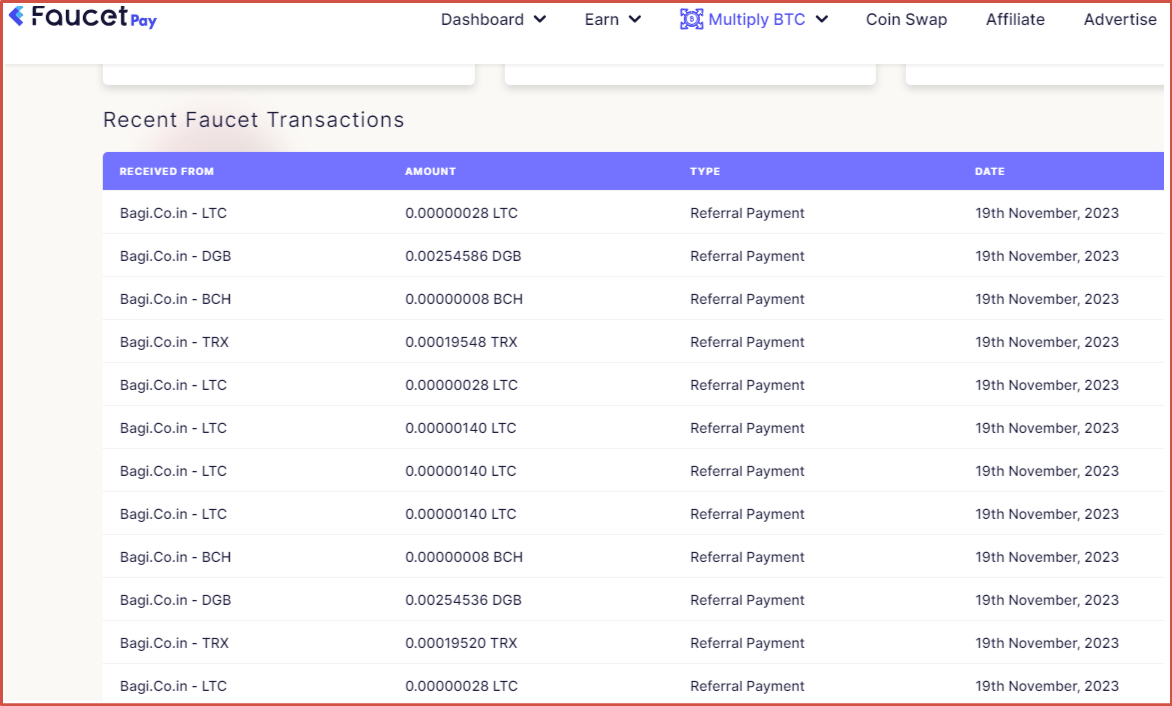Click the date in the 0.00254586 DGB row
The image size is (1172, 706).
1046,256
